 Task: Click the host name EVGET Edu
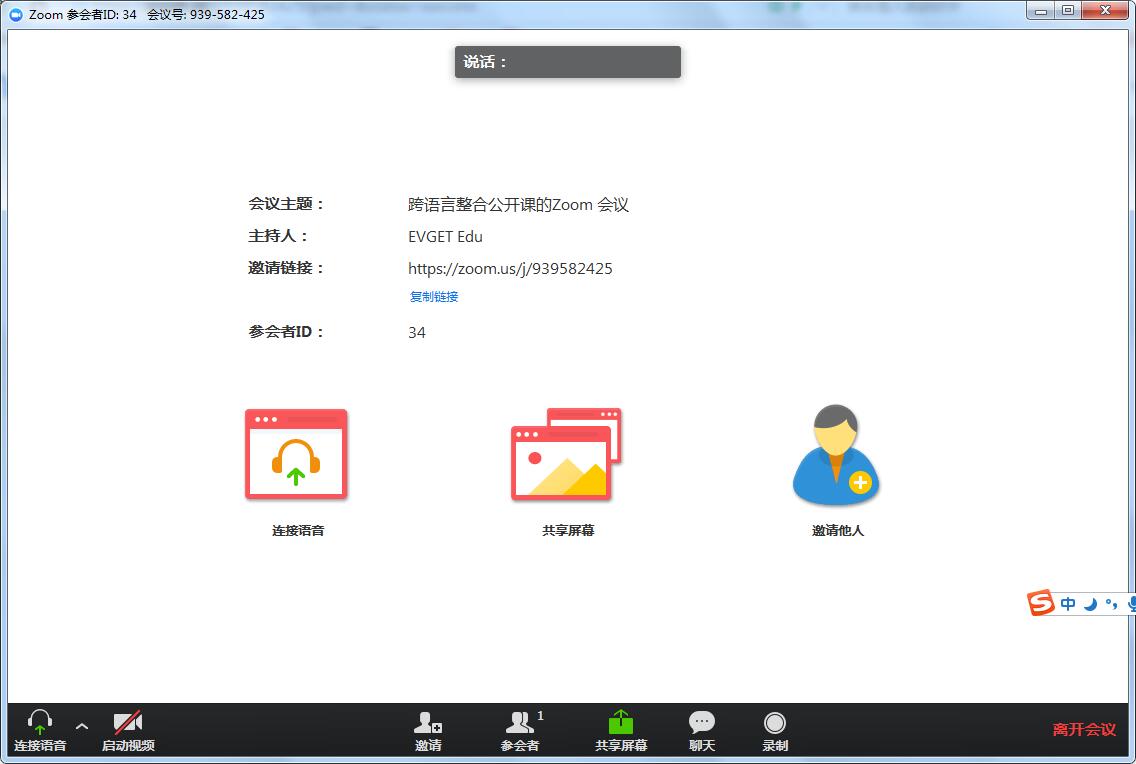coord(445,237)
